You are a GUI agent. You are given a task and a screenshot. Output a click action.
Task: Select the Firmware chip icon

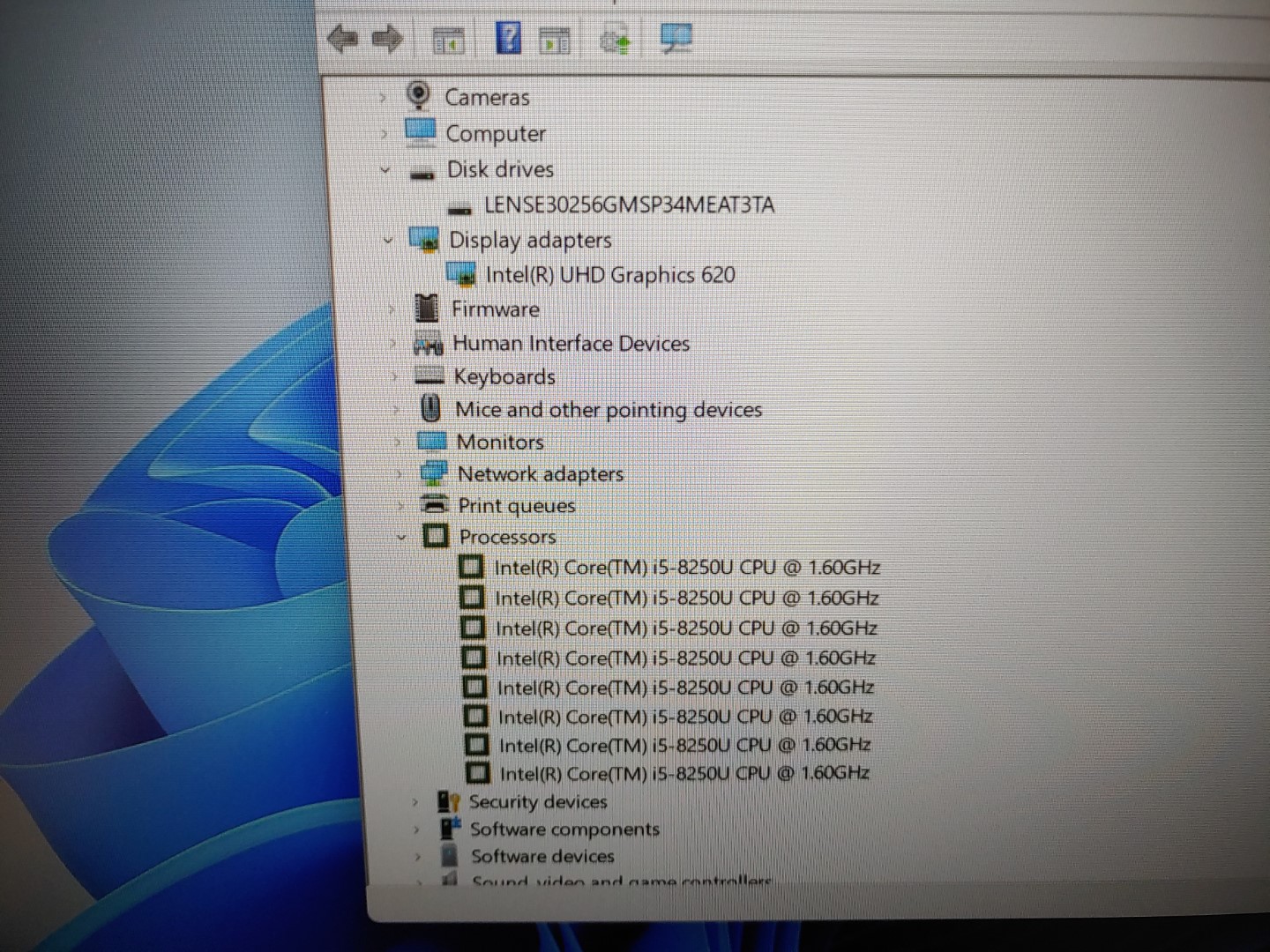pyautogui.click(x=427, y=308)
